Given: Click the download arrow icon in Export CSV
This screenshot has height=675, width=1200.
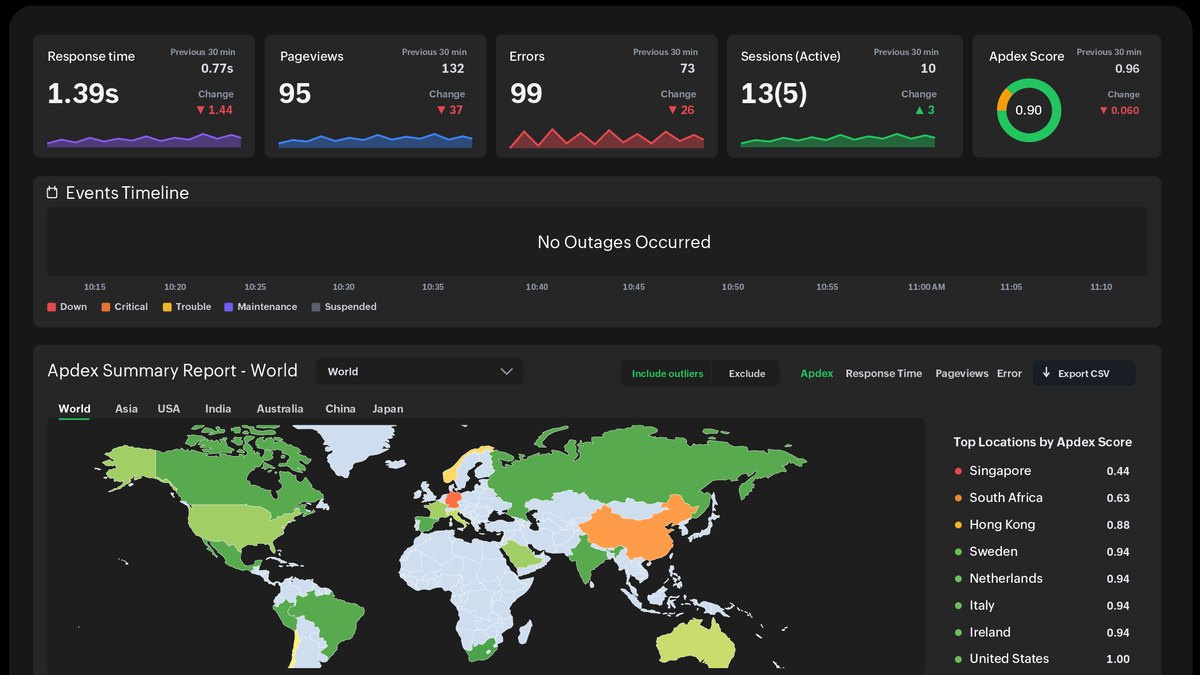Looking at the screenshot, I should [1046, 373].
